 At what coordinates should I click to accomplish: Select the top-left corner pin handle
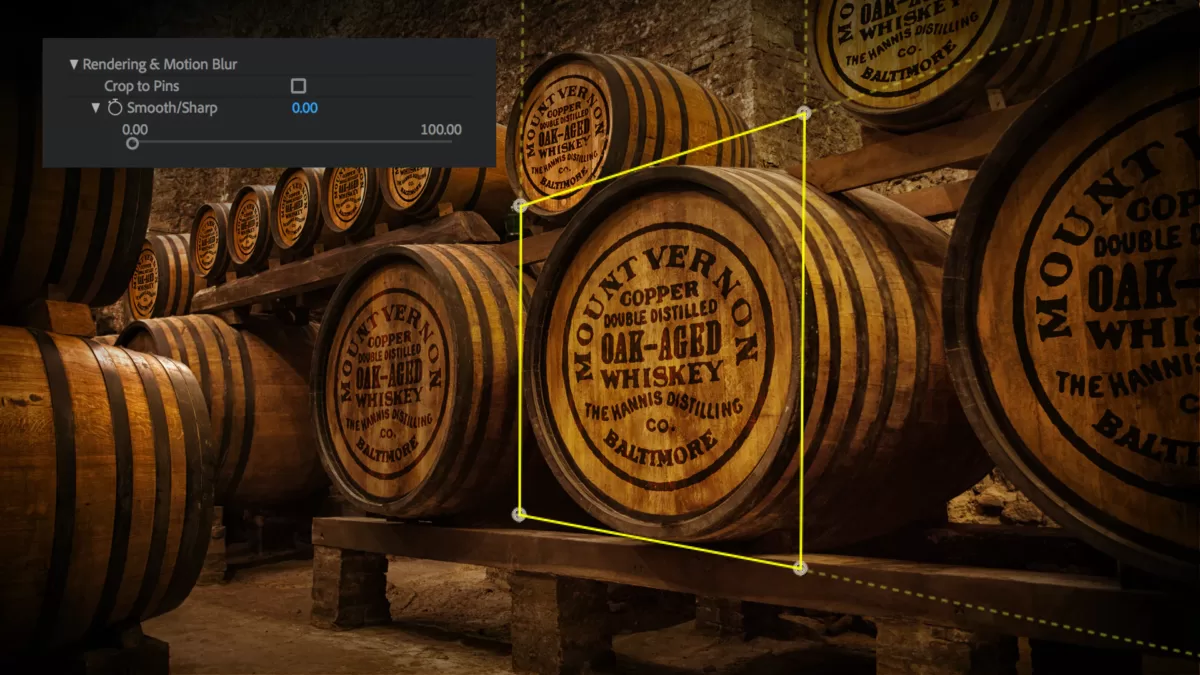[x=519, y=206]
